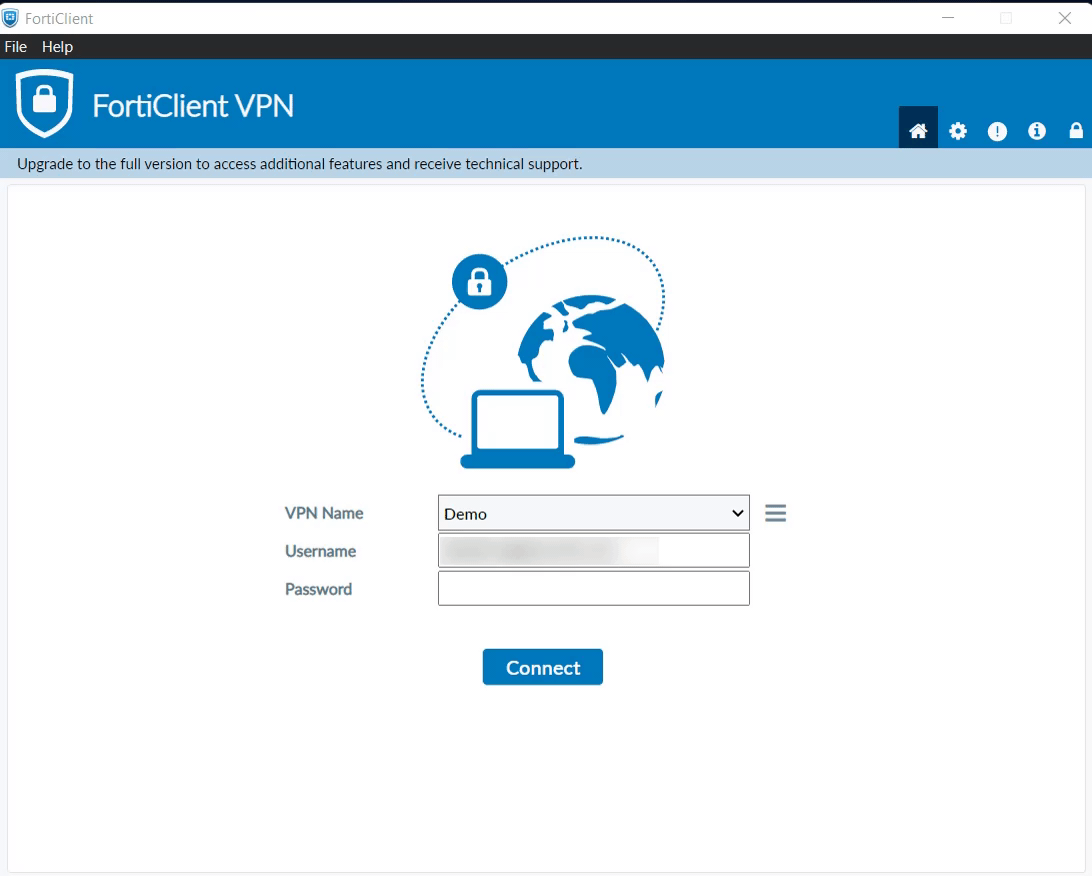Click the FortiClient shield logo
Image resolution: width=1092 pixels, height=876 pixels.
pyautogui.click(x=45, y=103)
